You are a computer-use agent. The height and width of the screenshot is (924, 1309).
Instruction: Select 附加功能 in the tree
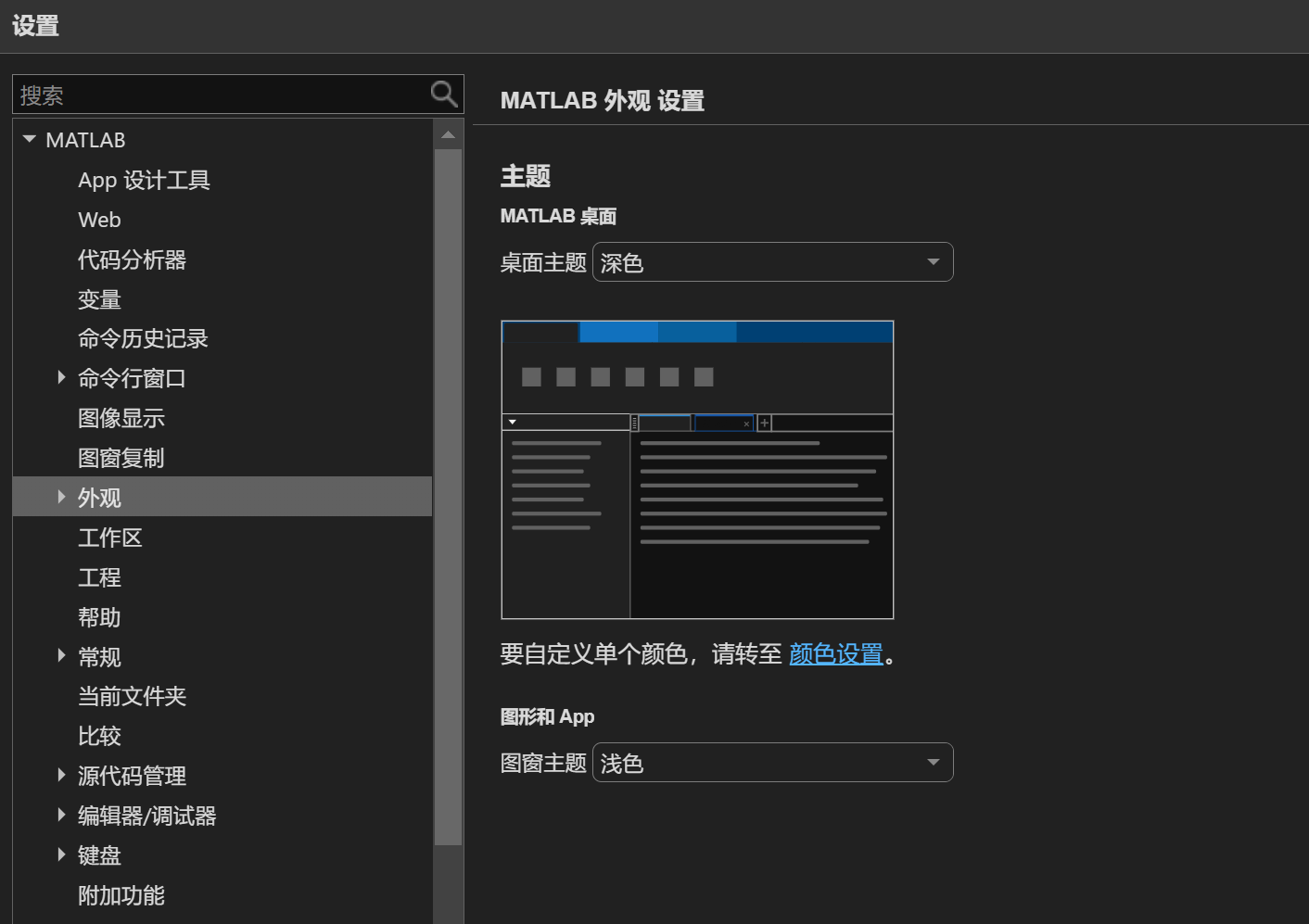pos(121,895)
